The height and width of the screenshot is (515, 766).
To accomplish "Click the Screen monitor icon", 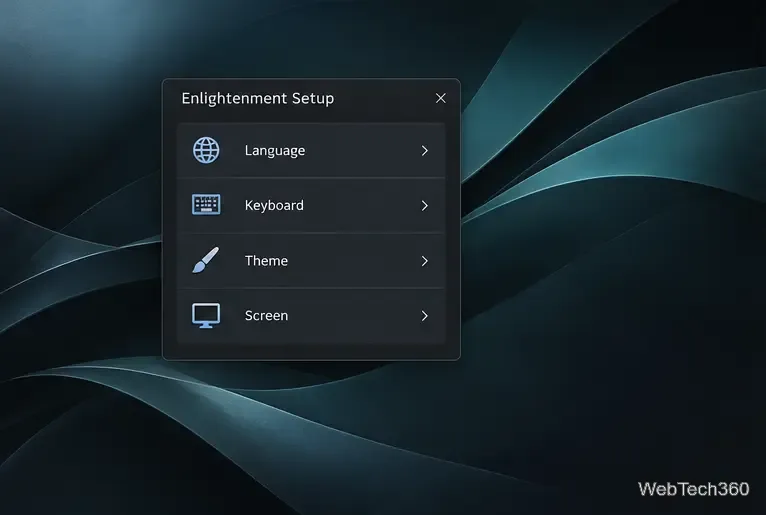I will click(x=206, y=316).
